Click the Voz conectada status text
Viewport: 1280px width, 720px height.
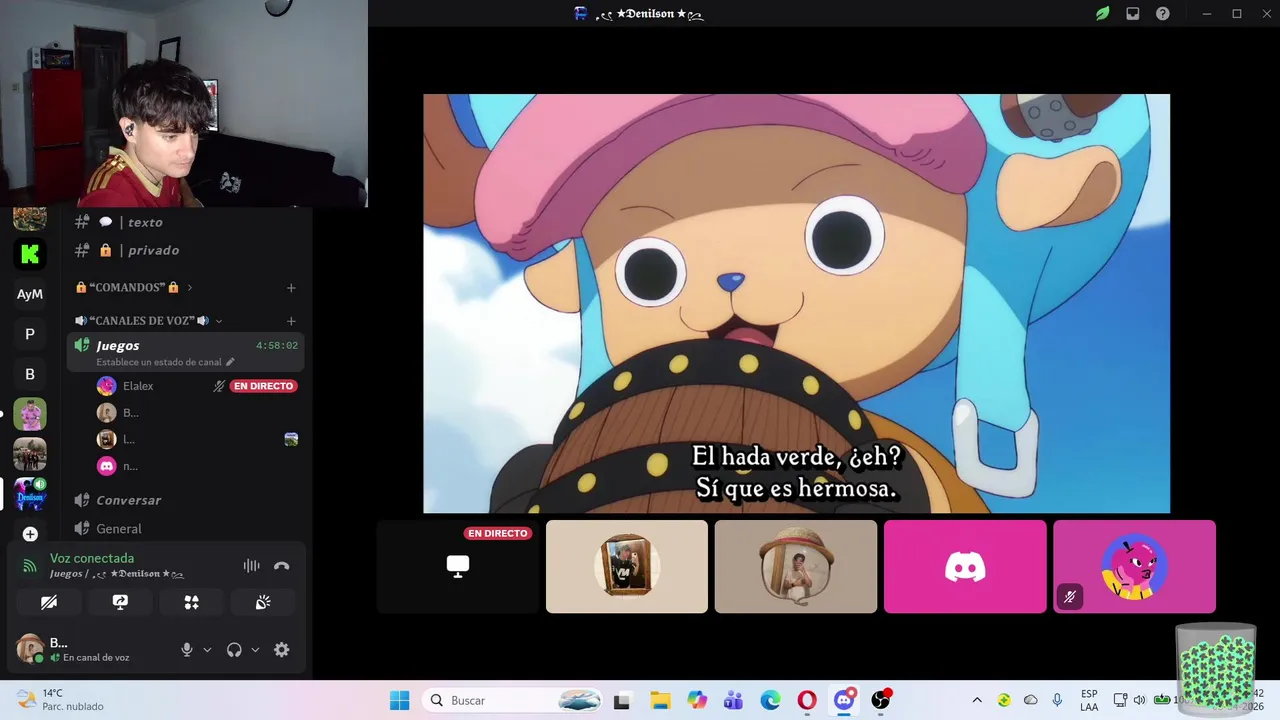pos(92,558)
